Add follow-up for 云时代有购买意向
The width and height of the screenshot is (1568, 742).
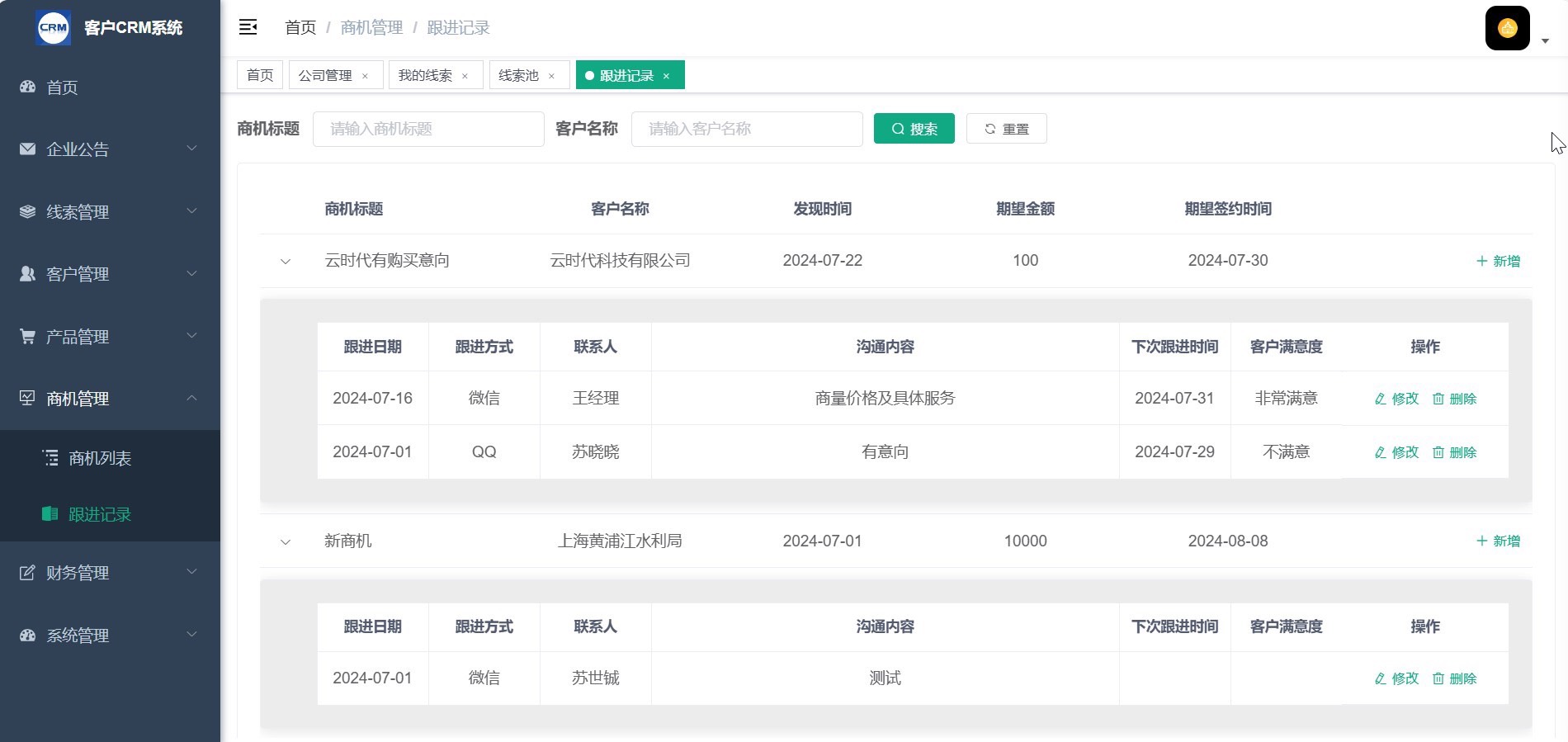(1498, 261)
